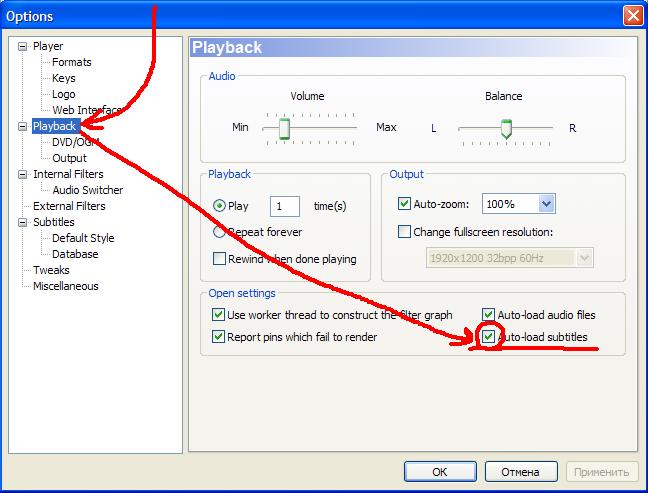Toggle Auto-load audio files checkbox
Viewport: 648px width, 493px height.
point(488,314)
